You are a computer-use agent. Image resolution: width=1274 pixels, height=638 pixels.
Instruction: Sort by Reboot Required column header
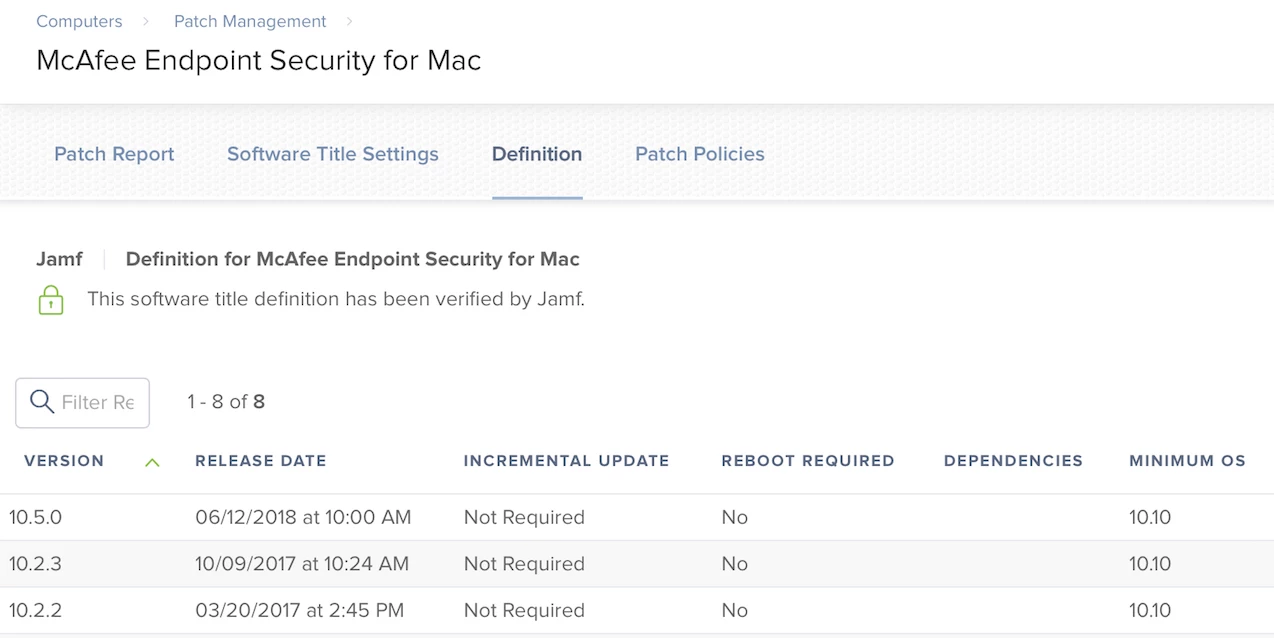tap(808, 461)
